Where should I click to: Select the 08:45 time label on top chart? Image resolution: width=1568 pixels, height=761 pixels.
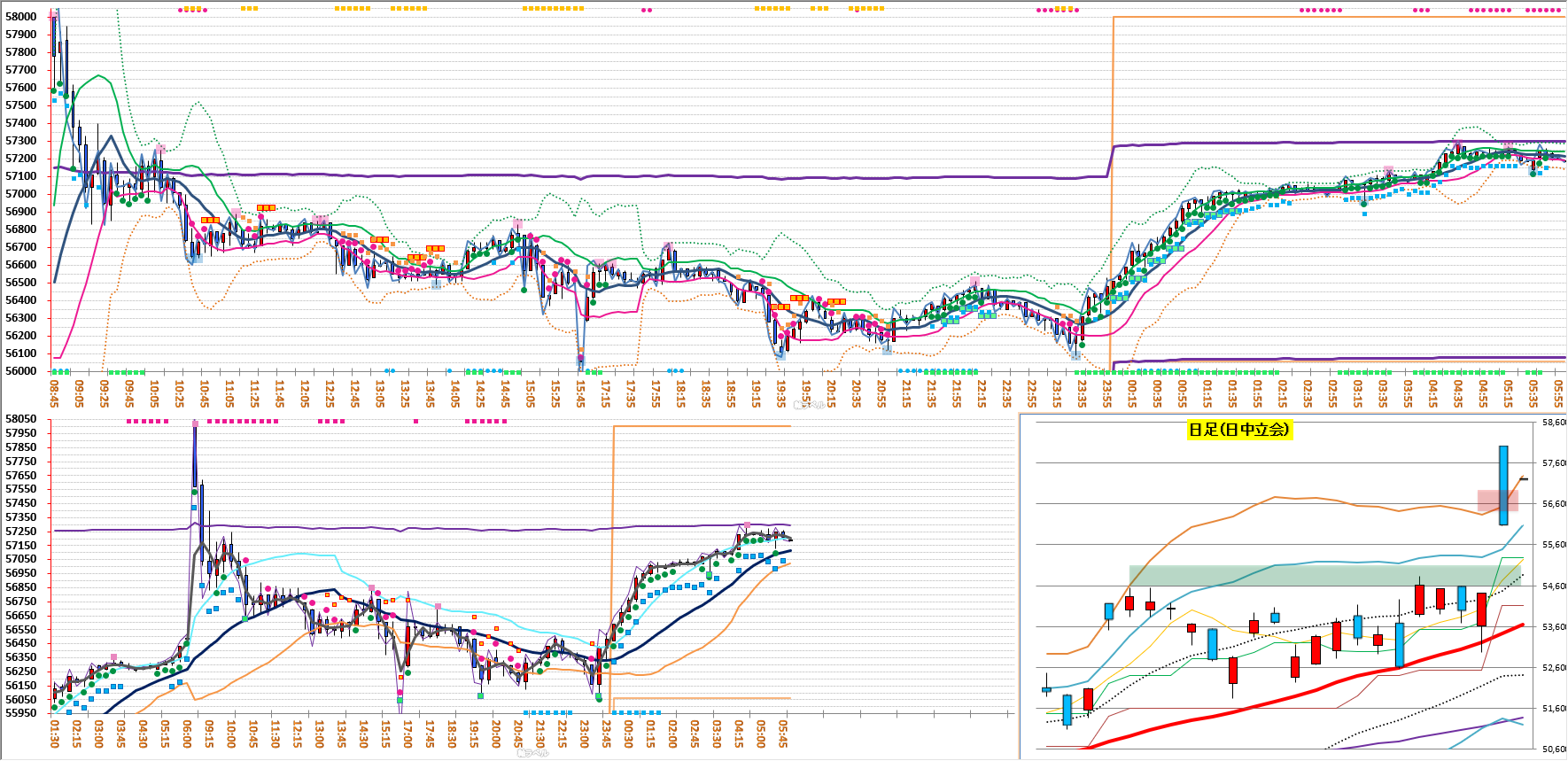pyautogui.click(x=55, y=393)
